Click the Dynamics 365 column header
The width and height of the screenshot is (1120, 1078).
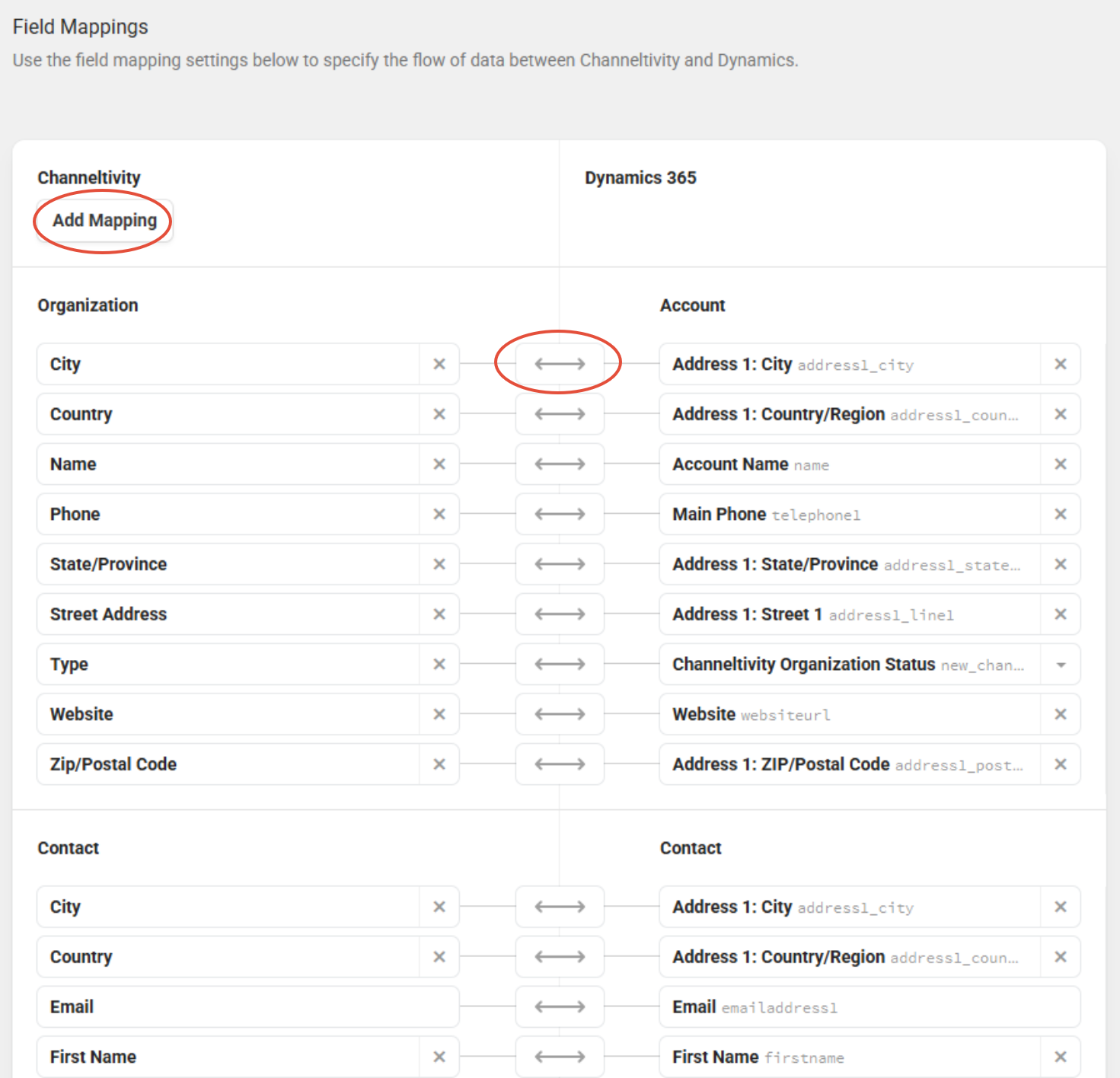coord(640,177)
